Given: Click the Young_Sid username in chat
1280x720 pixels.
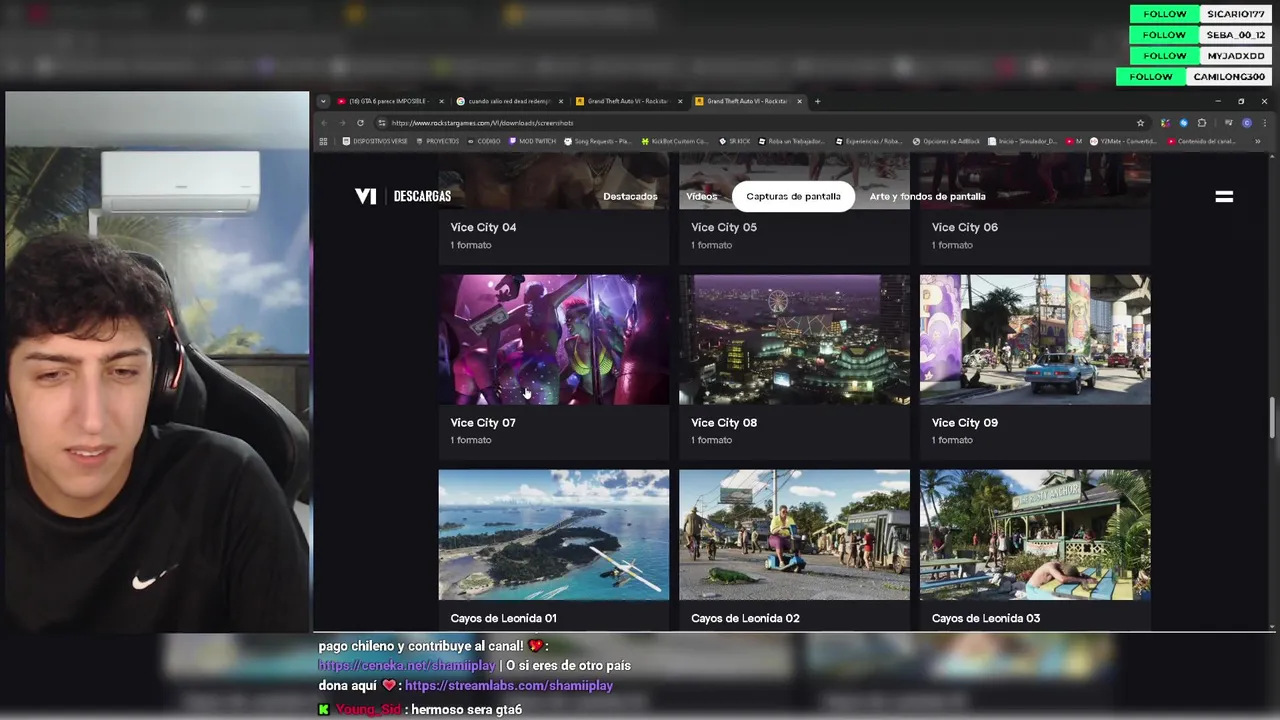Looking at the screenshot, I should 367,709.
